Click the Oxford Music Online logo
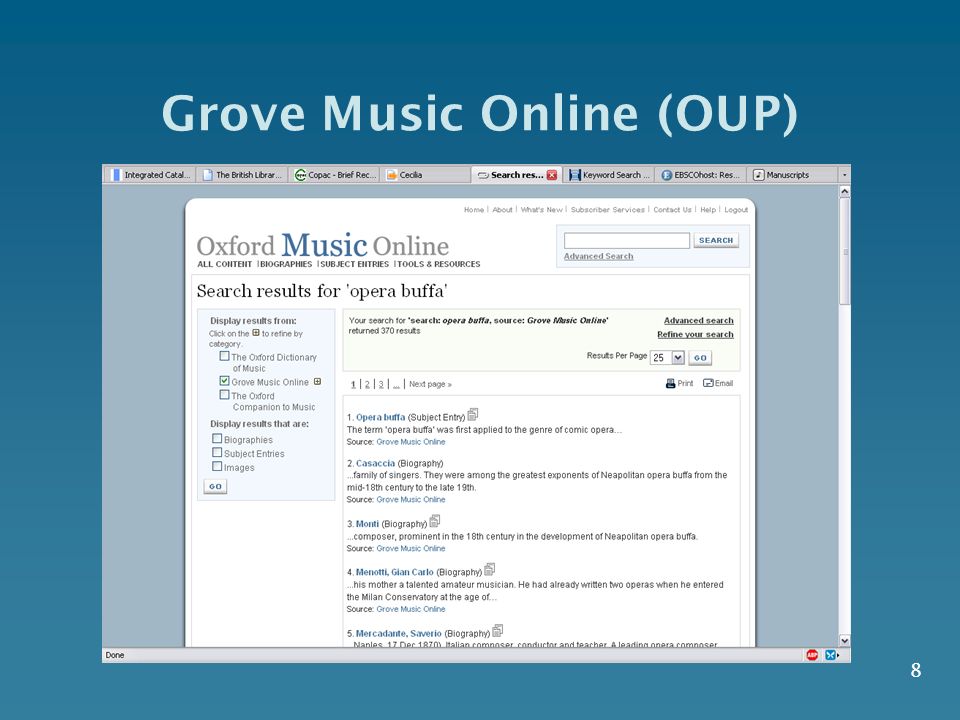 323,245
